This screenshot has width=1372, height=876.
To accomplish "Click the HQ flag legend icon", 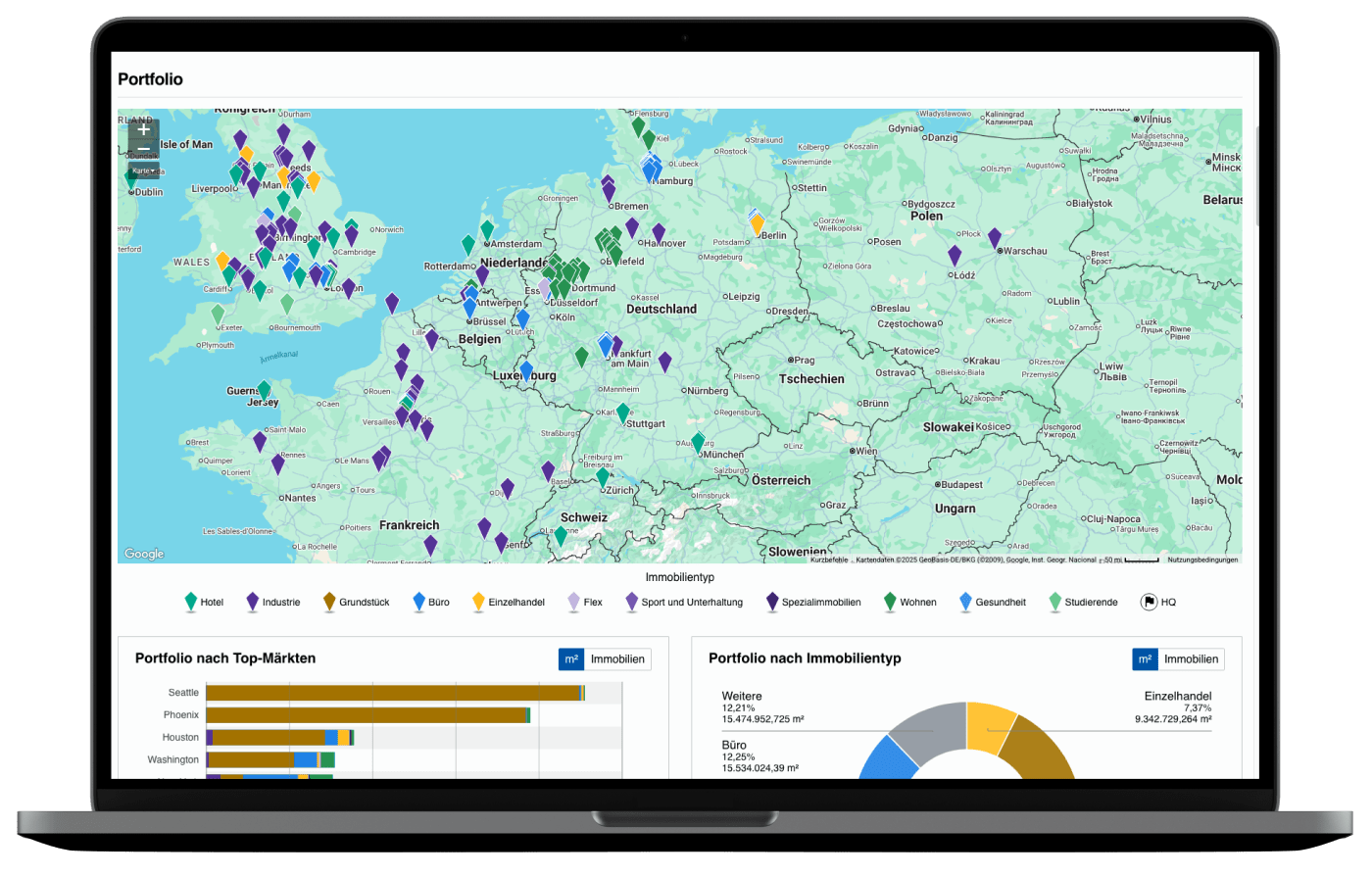I will click(x=1149, y=603).
